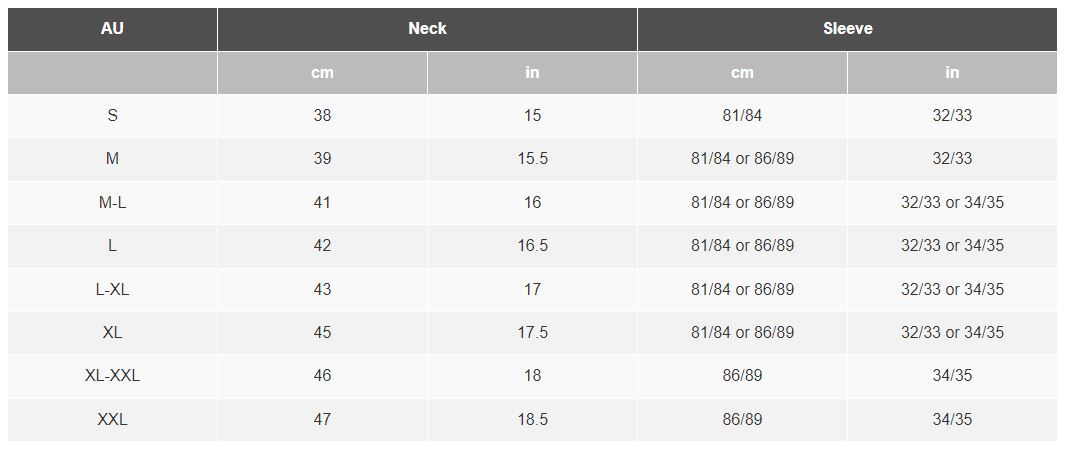Select the Neck in subheader

tap(533, 73)
